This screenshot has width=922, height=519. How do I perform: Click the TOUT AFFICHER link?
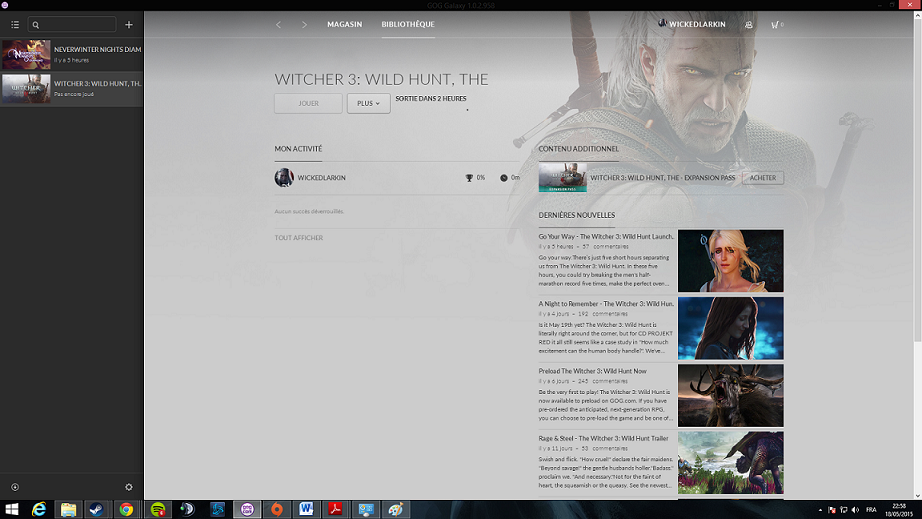299,237
